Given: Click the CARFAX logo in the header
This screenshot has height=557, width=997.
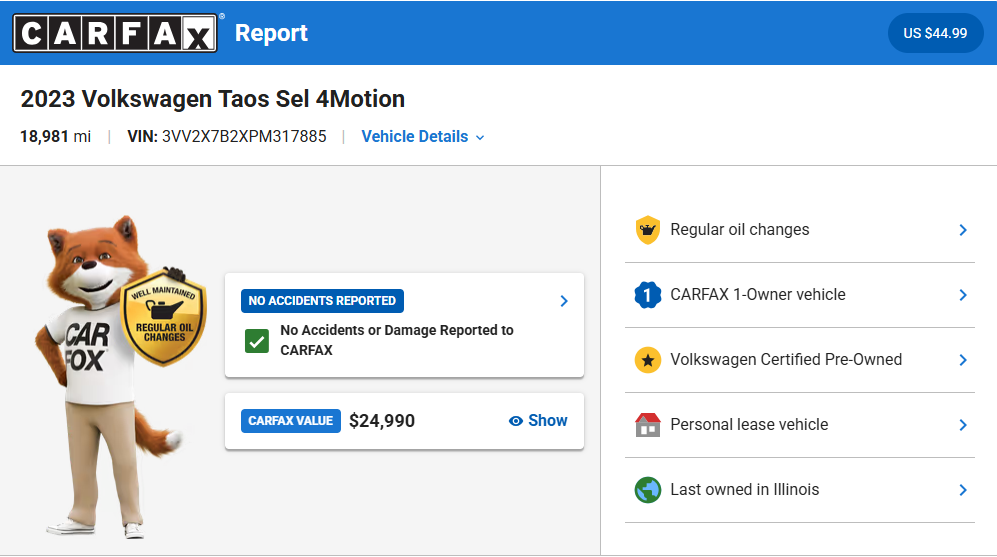Looking at the screenshot, I should [115, 33].
